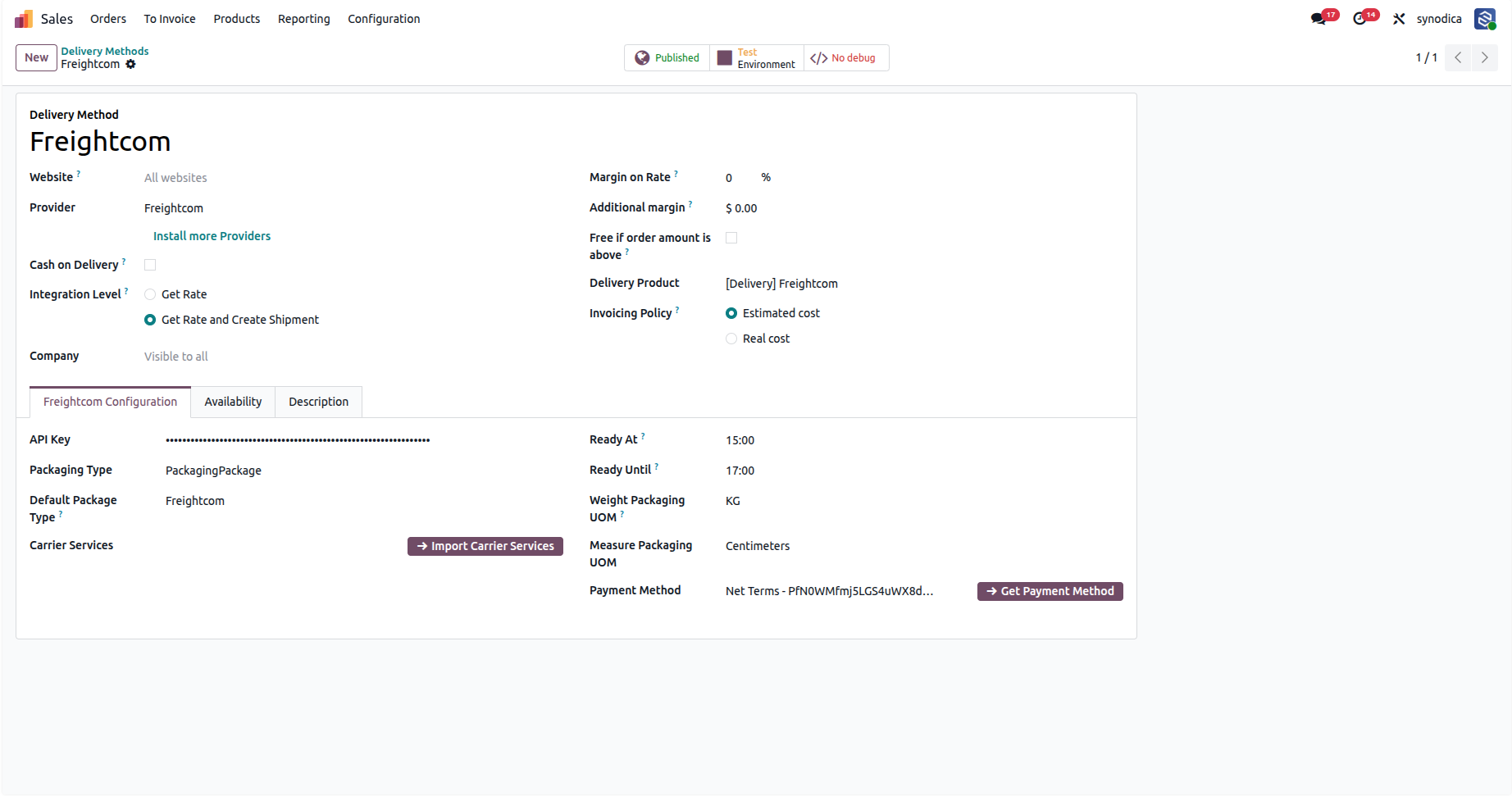Open the Company dropdown field
Image resolution: width=1512 pixels, height=796 pixels.
(353, 357)
